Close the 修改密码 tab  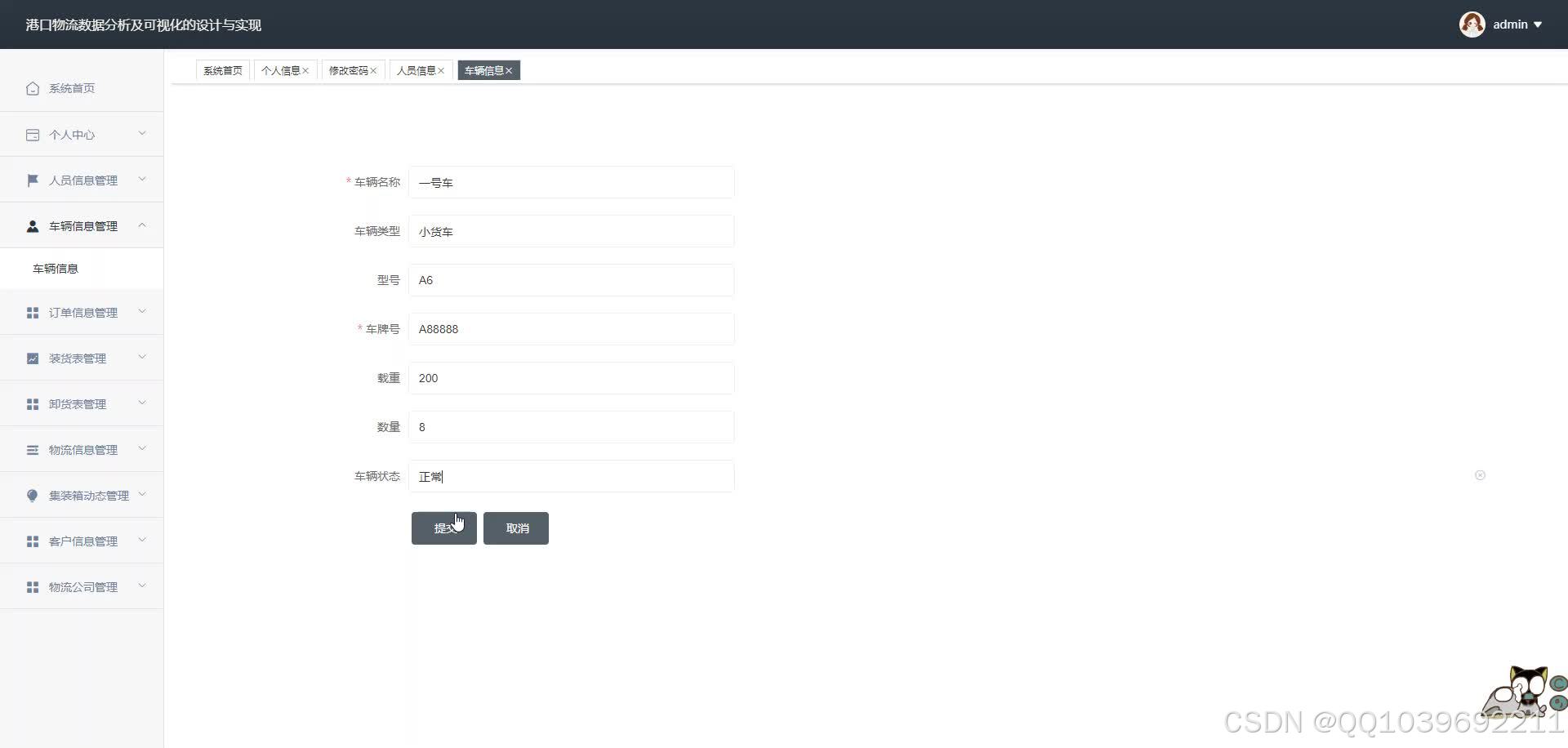pos(373,71)
